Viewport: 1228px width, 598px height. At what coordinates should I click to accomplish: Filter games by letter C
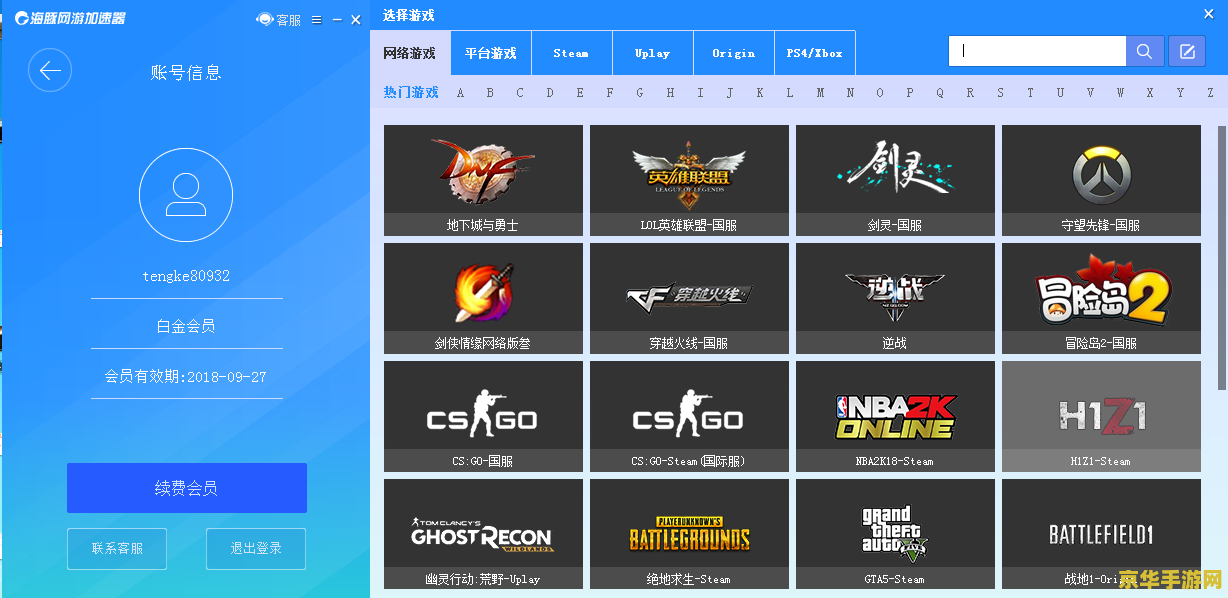coord(520,93)
